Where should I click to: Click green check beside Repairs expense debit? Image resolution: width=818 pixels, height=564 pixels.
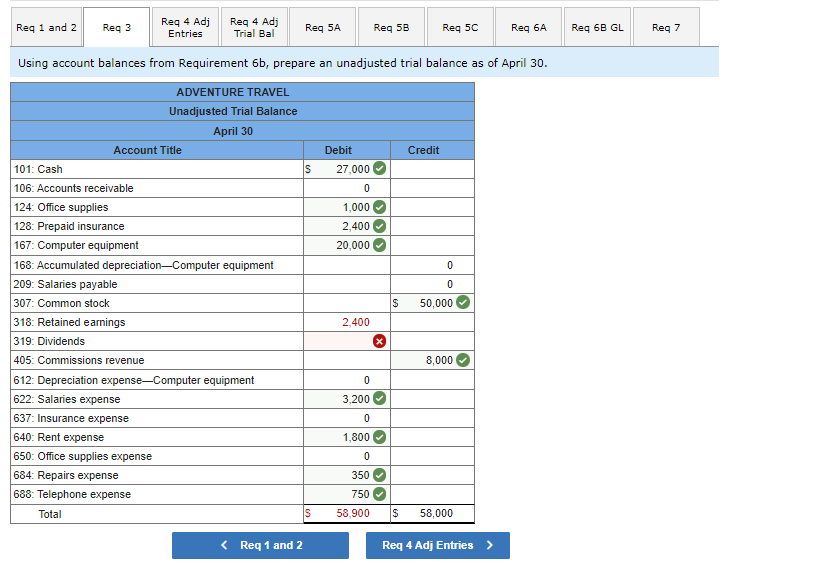(380, 475)
